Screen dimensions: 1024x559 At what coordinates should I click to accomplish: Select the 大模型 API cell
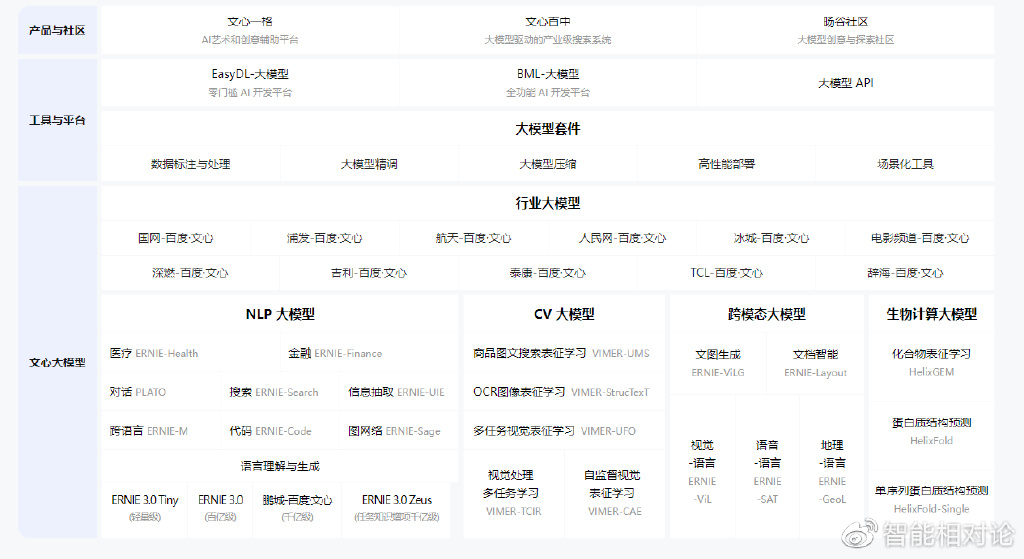[x=846, y=83]
